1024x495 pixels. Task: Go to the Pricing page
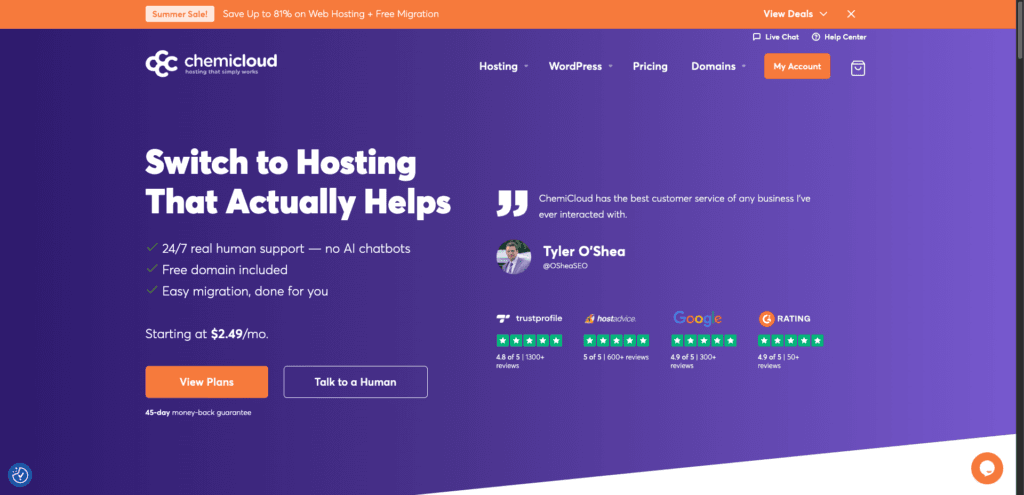[650, 67]
